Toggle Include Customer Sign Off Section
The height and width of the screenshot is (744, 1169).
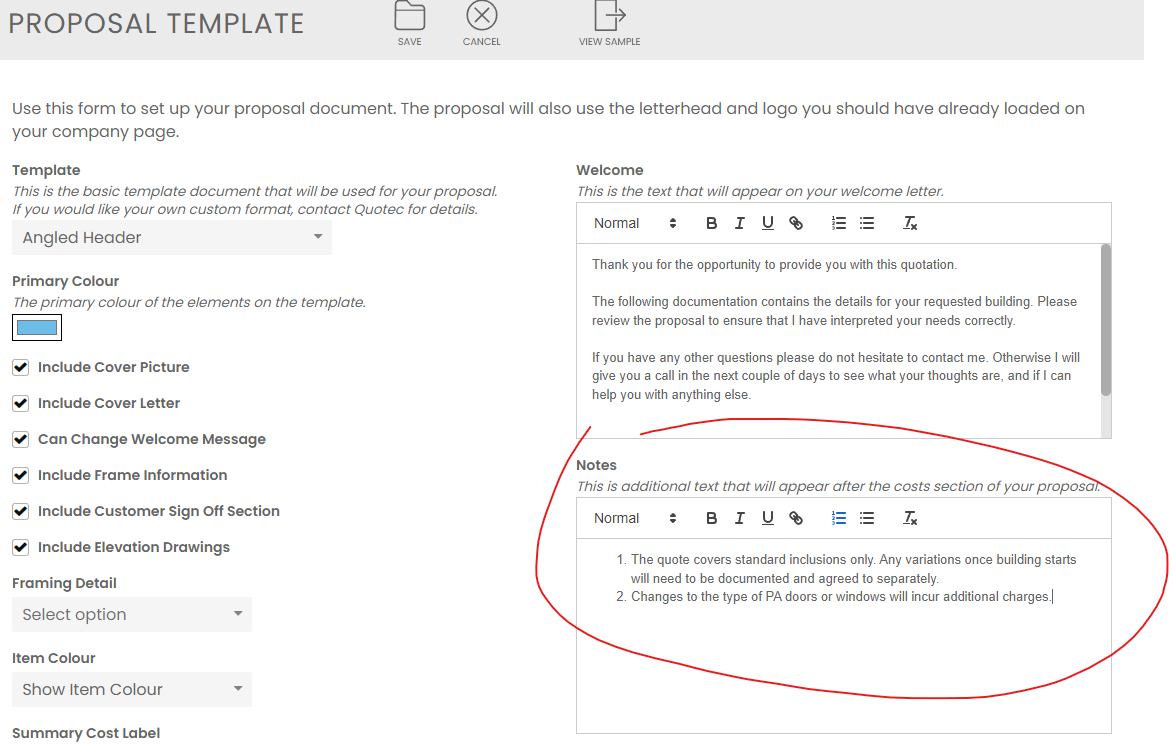click(x=21, y=511)
